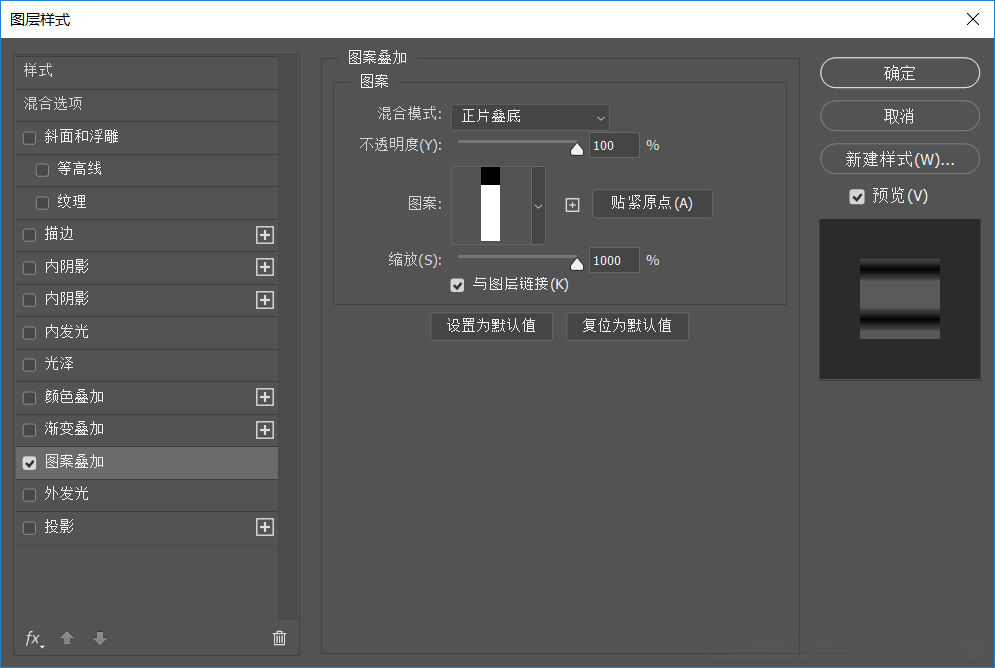This screenshot has height=668, width=995.
Task: Click the down arrow to move effect down
Action: [99, 638]
